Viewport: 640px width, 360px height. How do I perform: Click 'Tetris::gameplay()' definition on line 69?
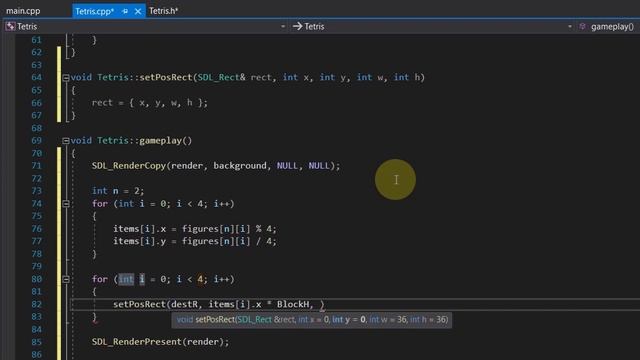click(x=144, y=141)
